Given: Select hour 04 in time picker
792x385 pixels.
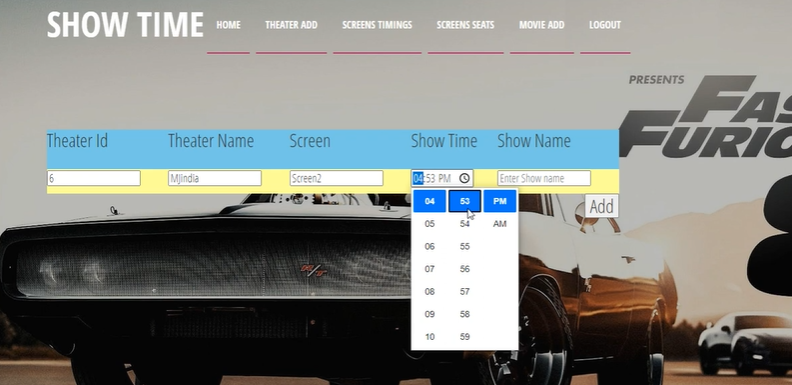Looking at the screenshot, I should [429, 201].
